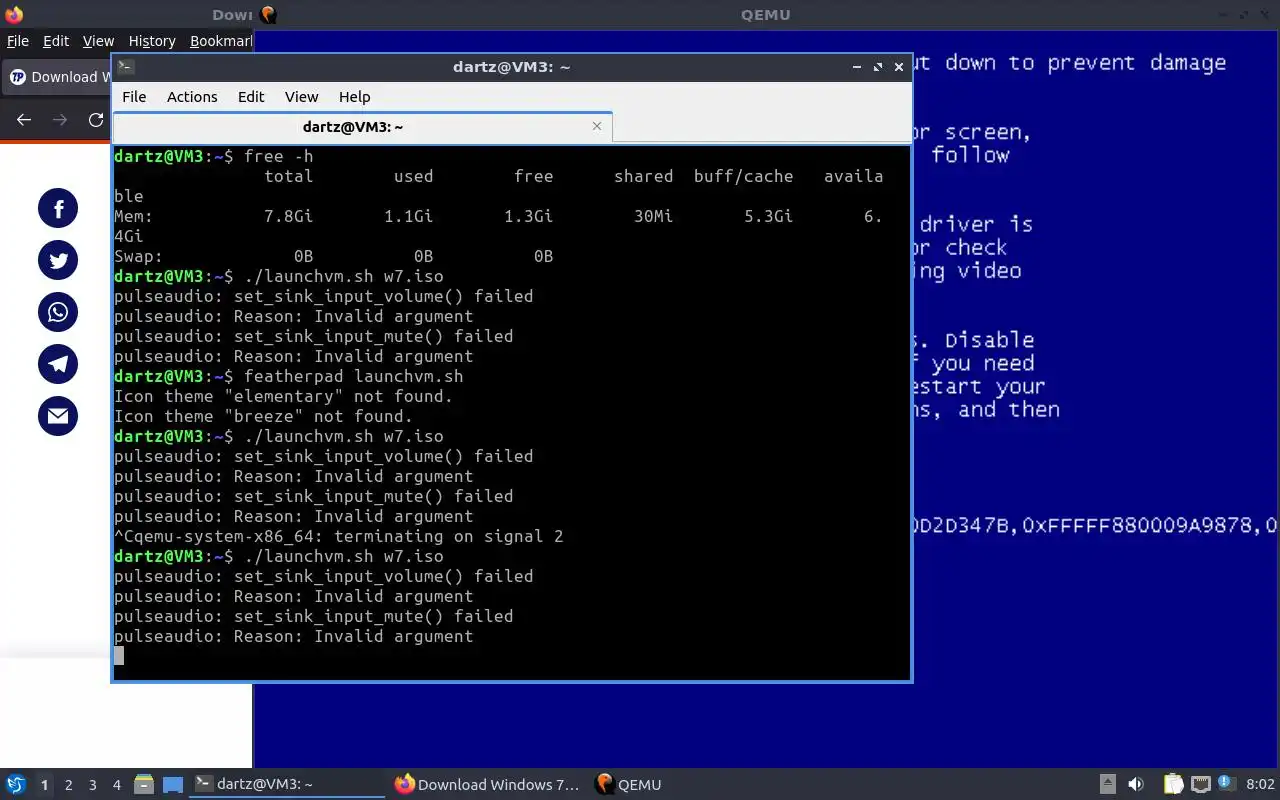The width and height of the screenshot is (1280, 800).
Task: Click the Telegram share icon in Firefox
Action: (x=58, y=364)
